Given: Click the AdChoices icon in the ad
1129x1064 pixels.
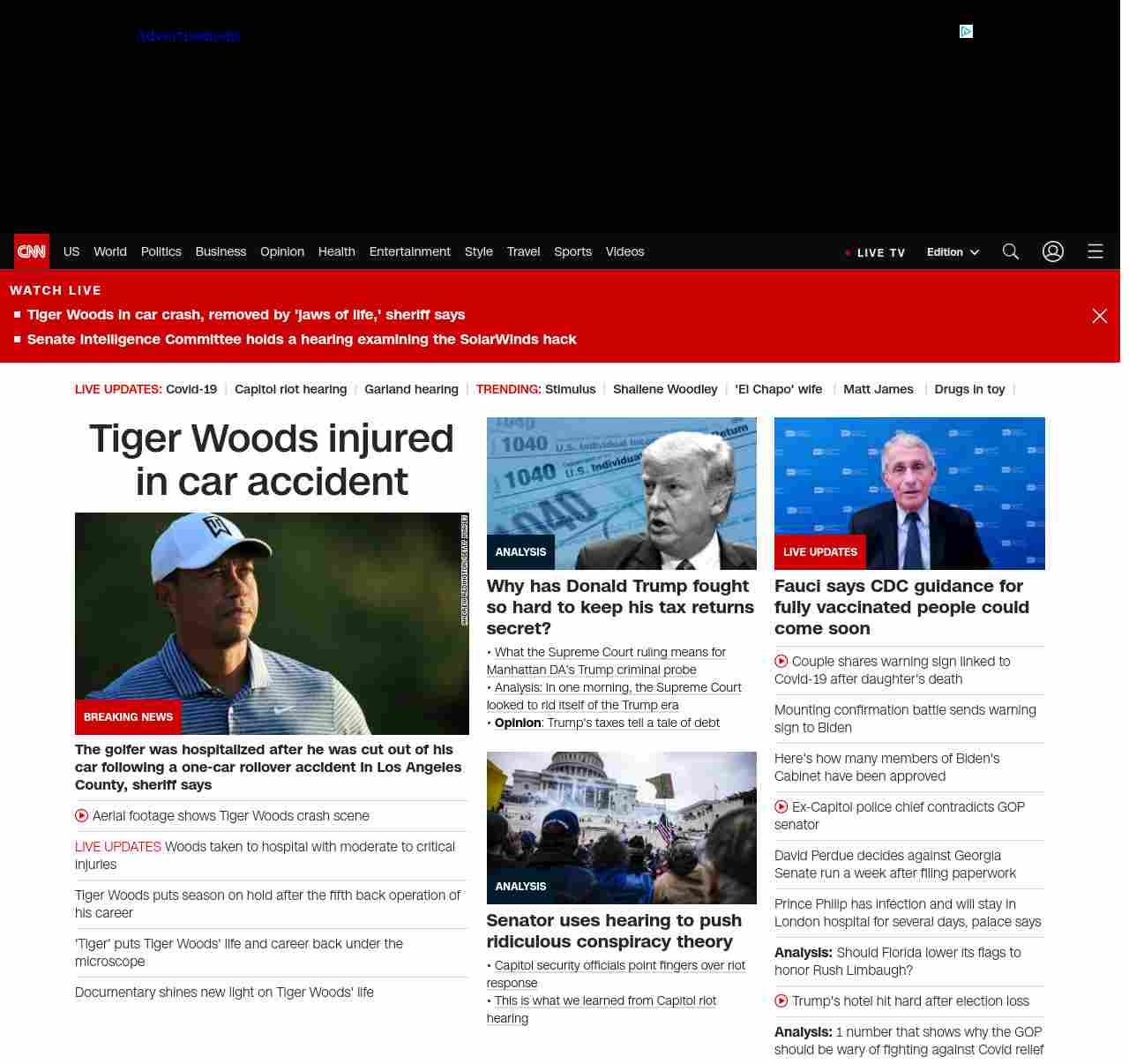Looking at the screenshot, I should click(x=967, y=32).
